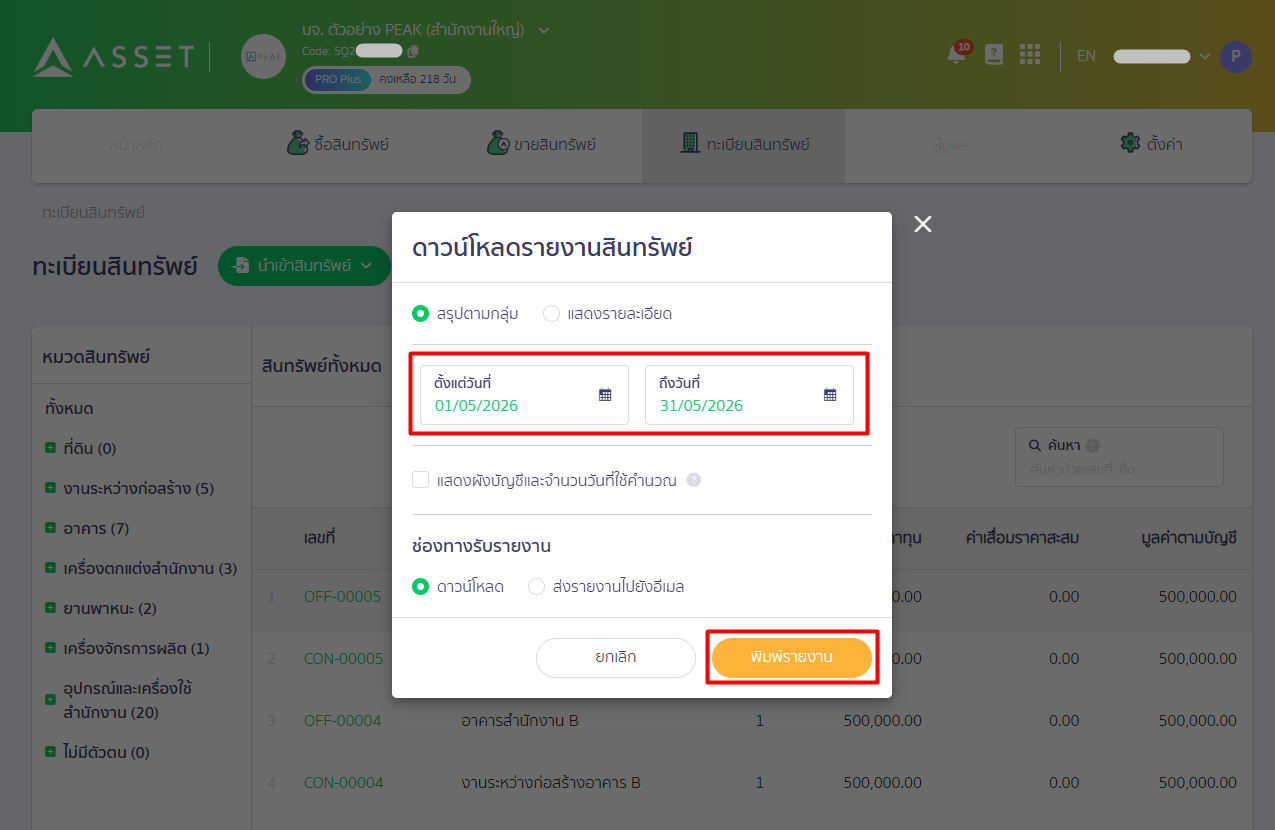1275x830 pixels.
Task: Select the สรุปตามกลุ่ม radio option
Action: (420, 314)
